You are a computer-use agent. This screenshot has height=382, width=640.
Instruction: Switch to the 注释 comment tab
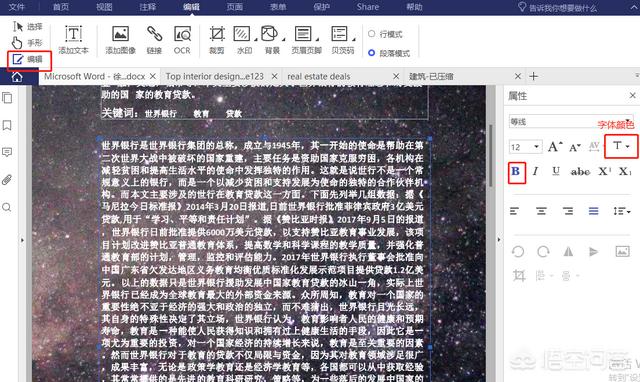147,7
